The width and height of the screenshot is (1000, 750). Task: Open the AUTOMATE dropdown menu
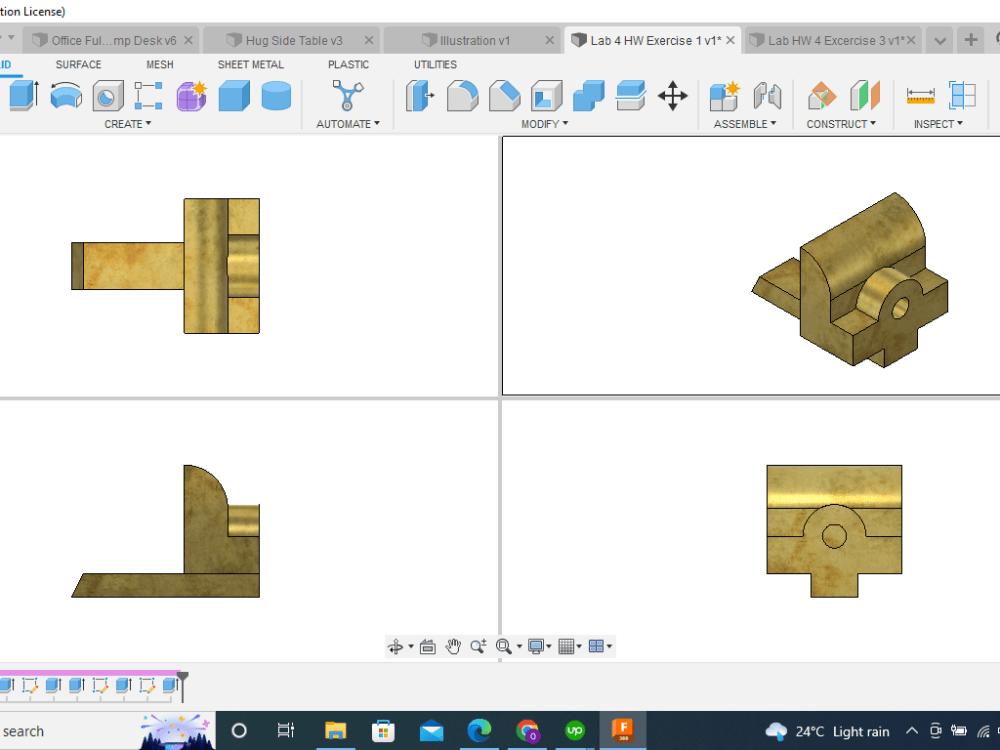[348, 124]
